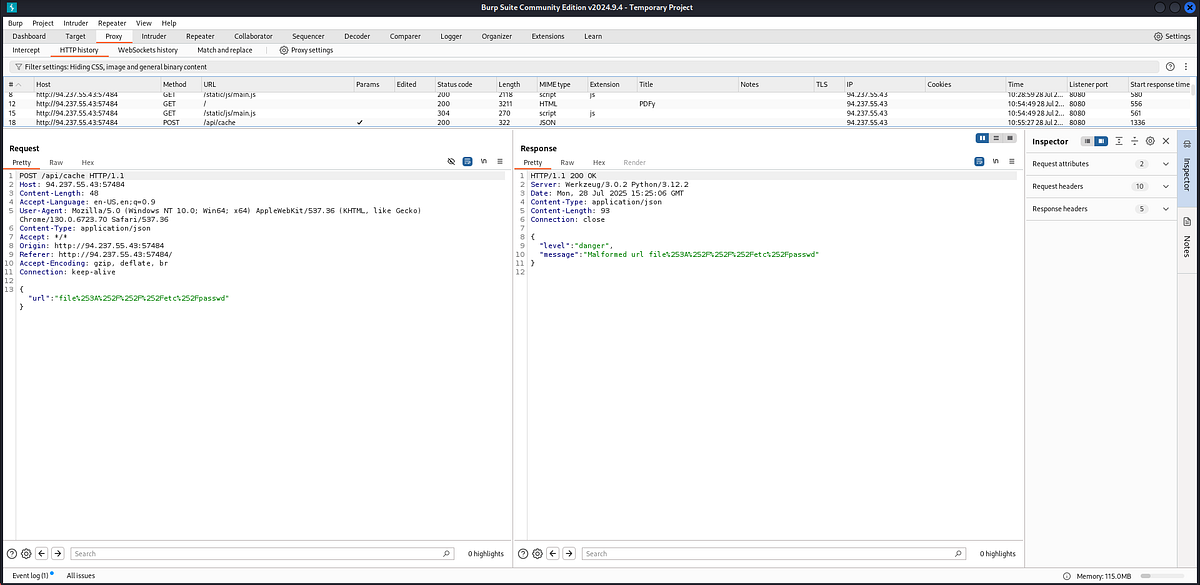Switch to top-bottom vertical layout icon
This screenshot has width=1200, height=585.
(x=996, y=138)
